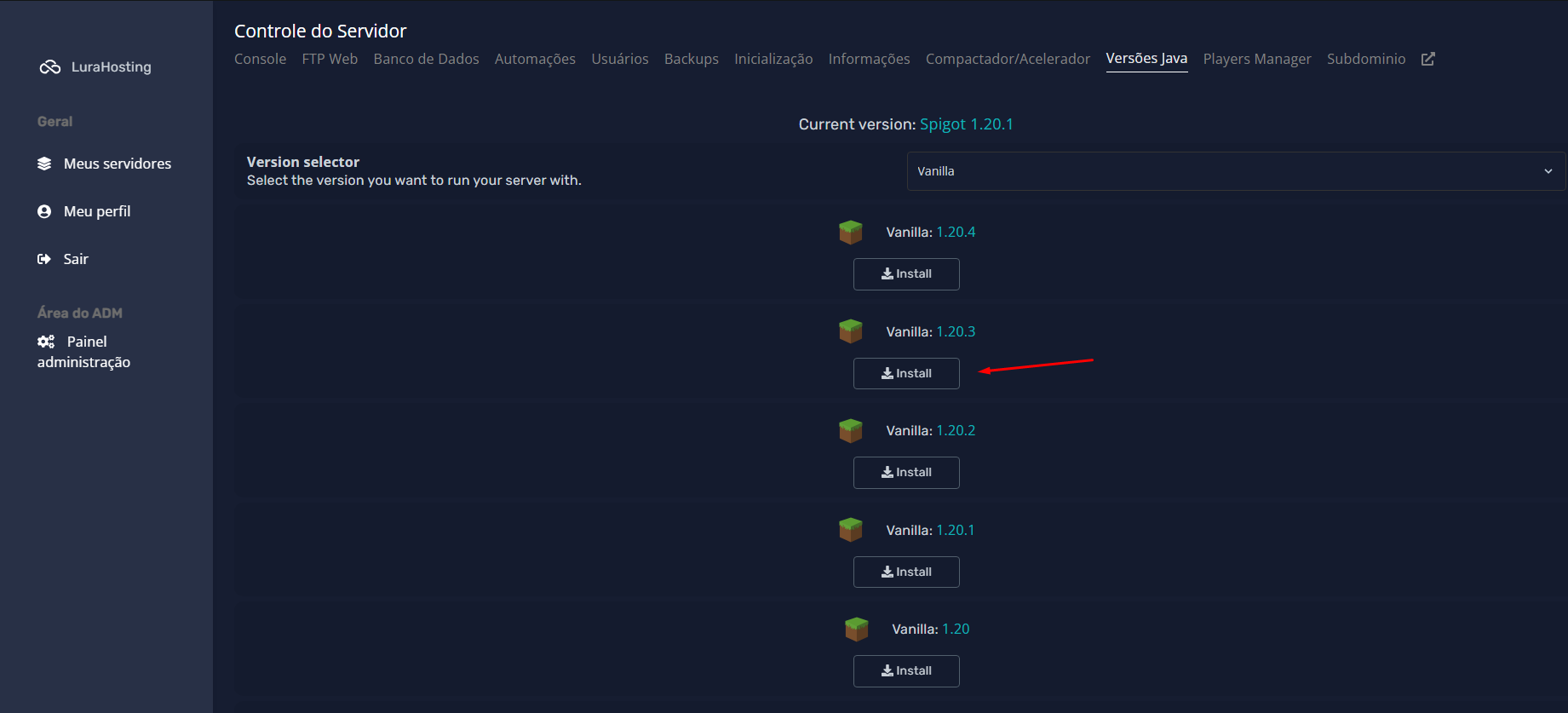The width and height of the screenshot is (1568, 713).
Task: Click the Sair logout arrow icon
Action: click(44, 259)
